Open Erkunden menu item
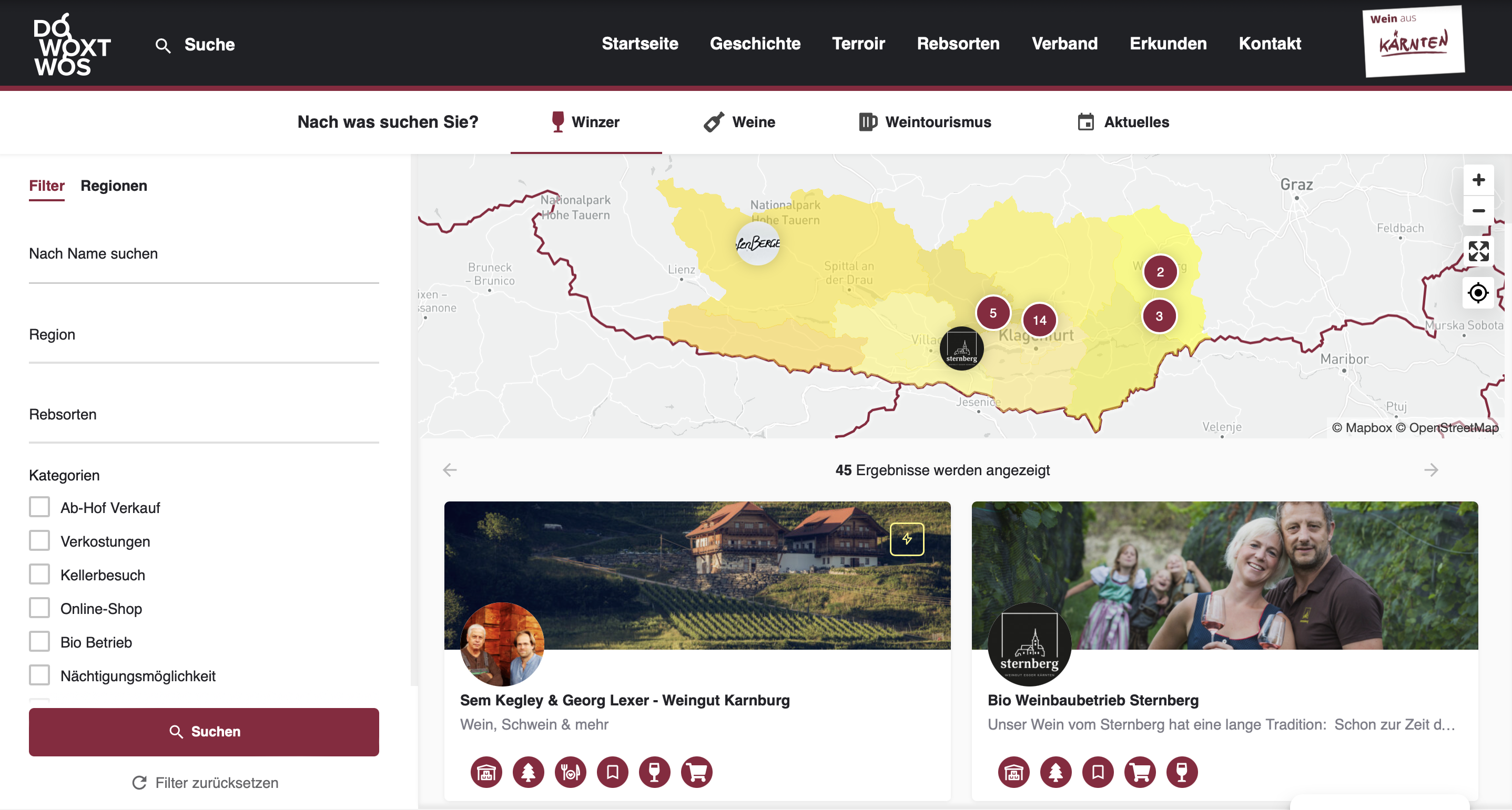 [1168, 44]
